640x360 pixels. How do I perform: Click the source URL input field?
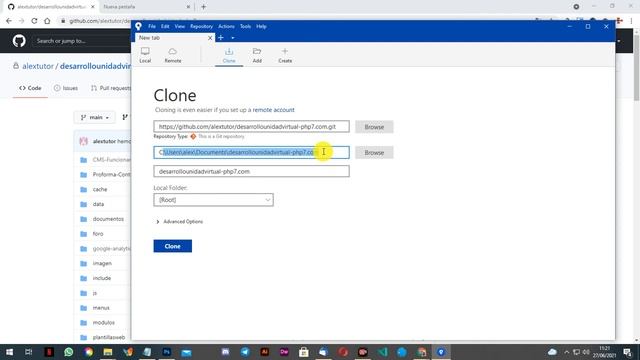point(251,127)
